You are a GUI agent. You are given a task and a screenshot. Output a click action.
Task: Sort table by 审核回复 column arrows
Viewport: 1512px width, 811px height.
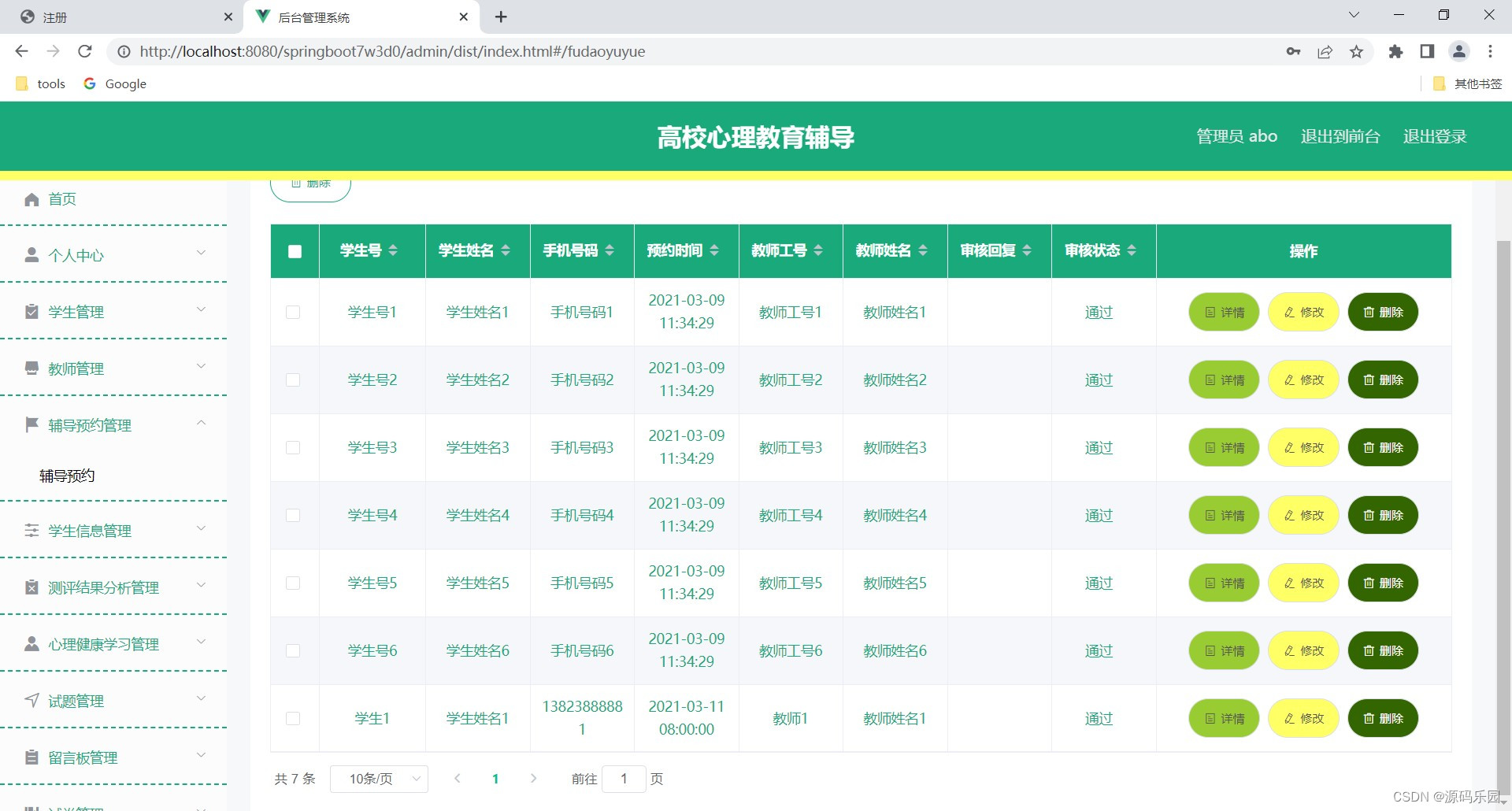1027,250
